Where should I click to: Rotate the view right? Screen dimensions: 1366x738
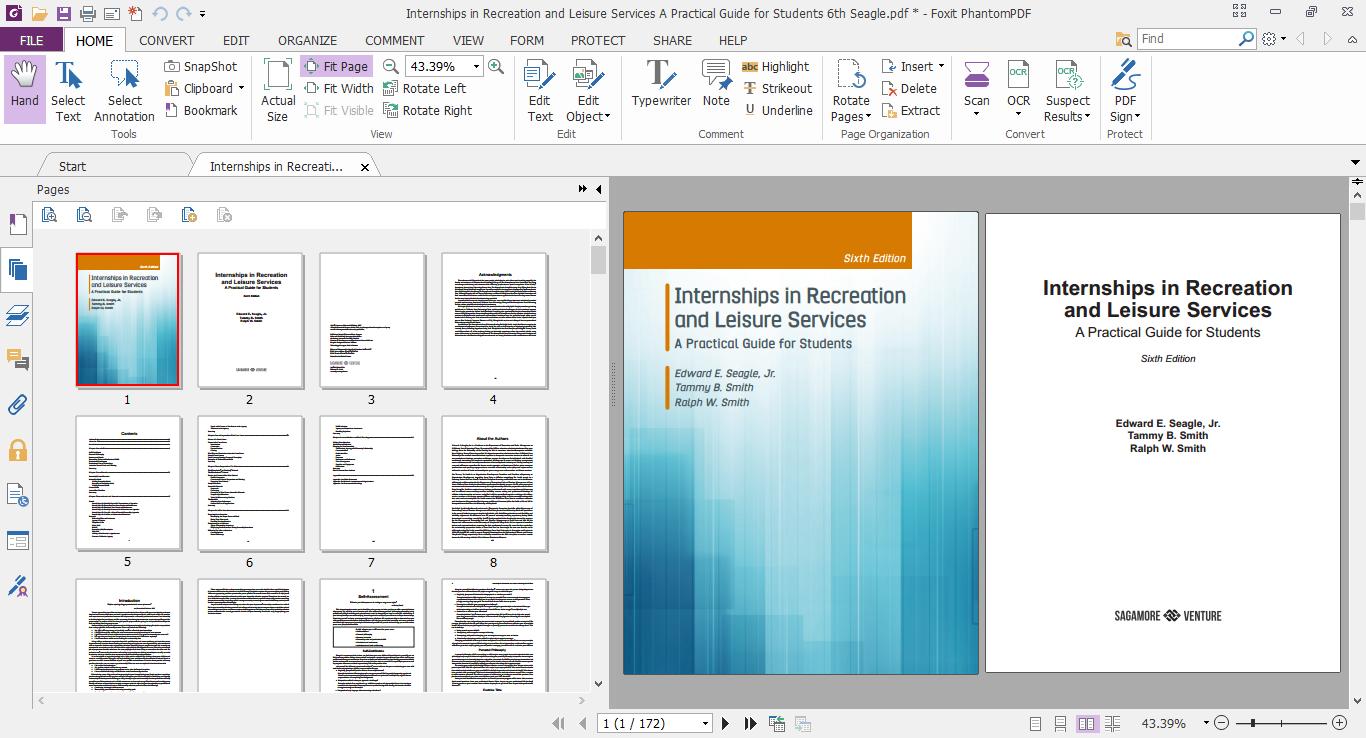pyautogui.click(x=427, y=110)
